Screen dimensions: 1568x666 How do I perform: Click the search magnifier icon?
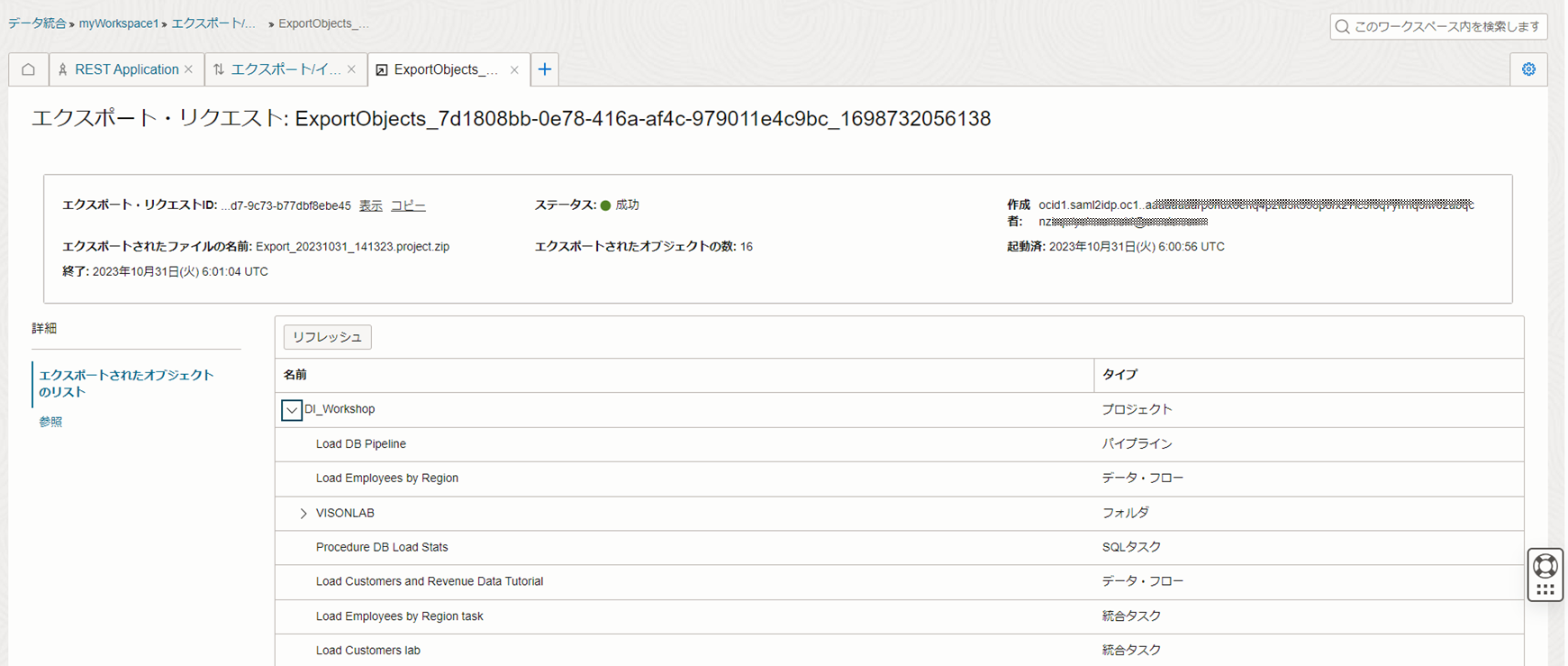click(1342, 27)
